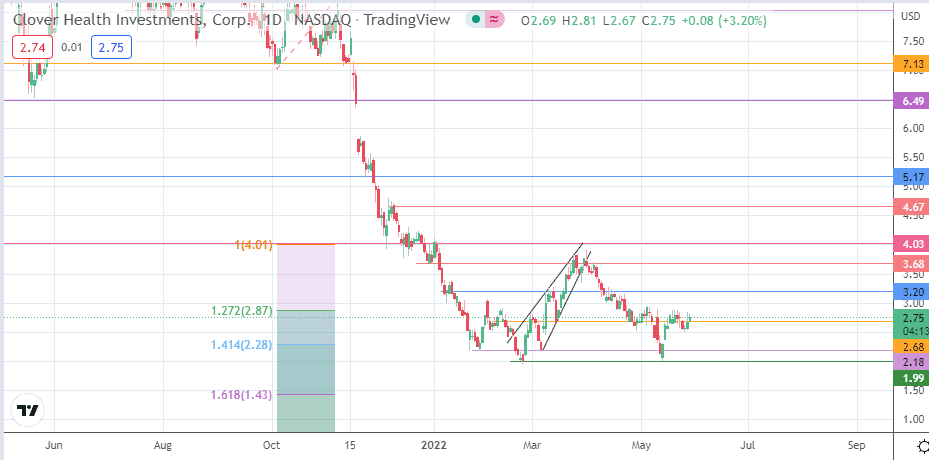The width and height of the screenshot is (929, 460).
Task: Click the Aug date on time axis
Action: click(165, 445)
